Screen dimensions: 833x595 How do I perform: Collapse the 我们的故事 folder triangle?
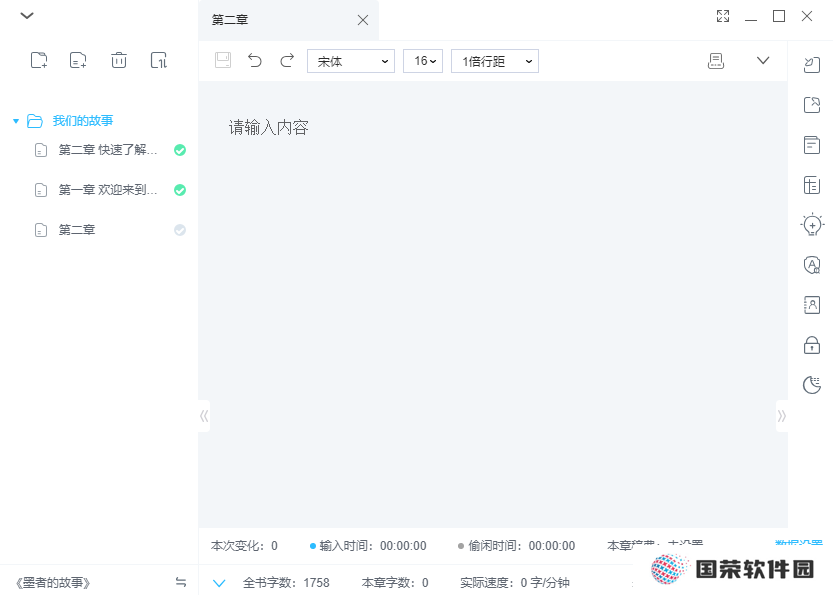point(16,121)
